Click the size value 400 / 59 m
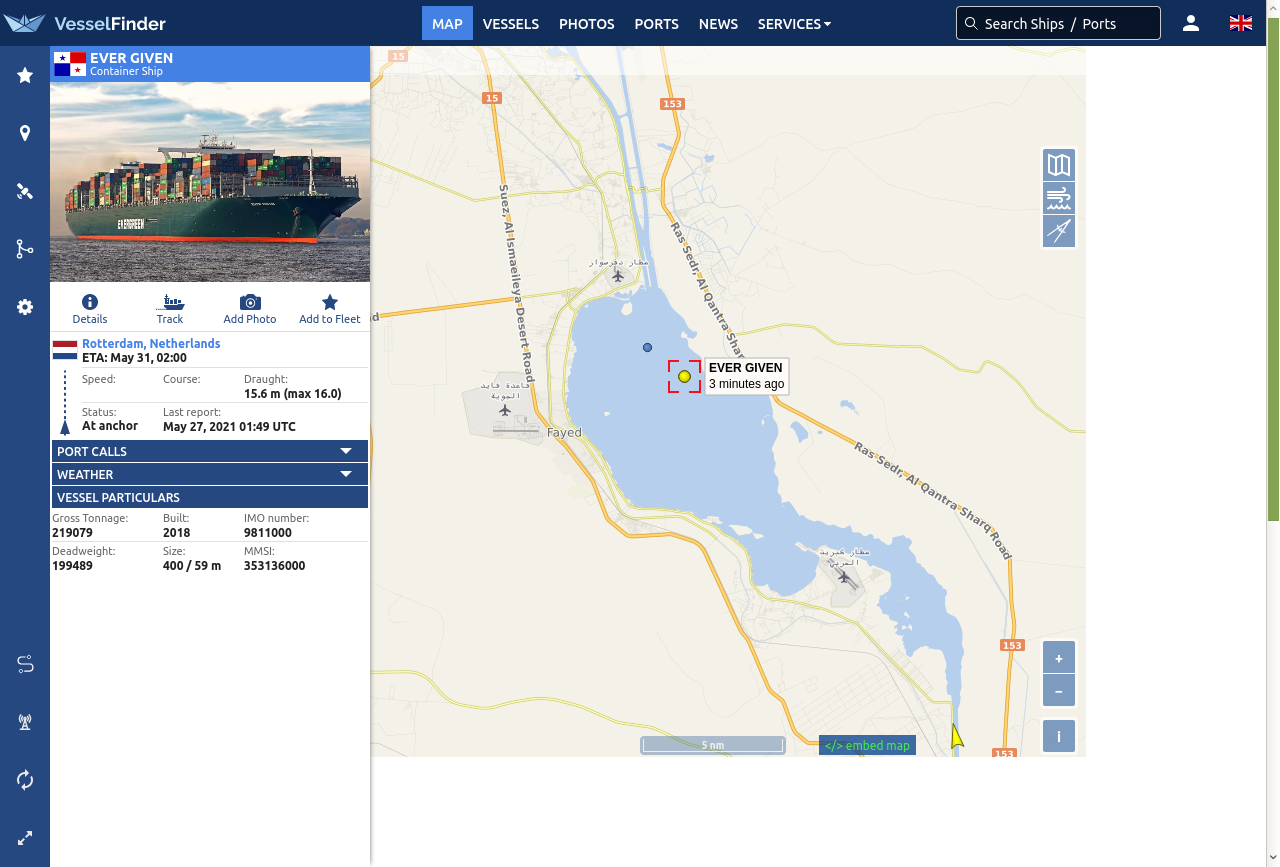This screenshot has height=867, width=1280. [192, 566]
